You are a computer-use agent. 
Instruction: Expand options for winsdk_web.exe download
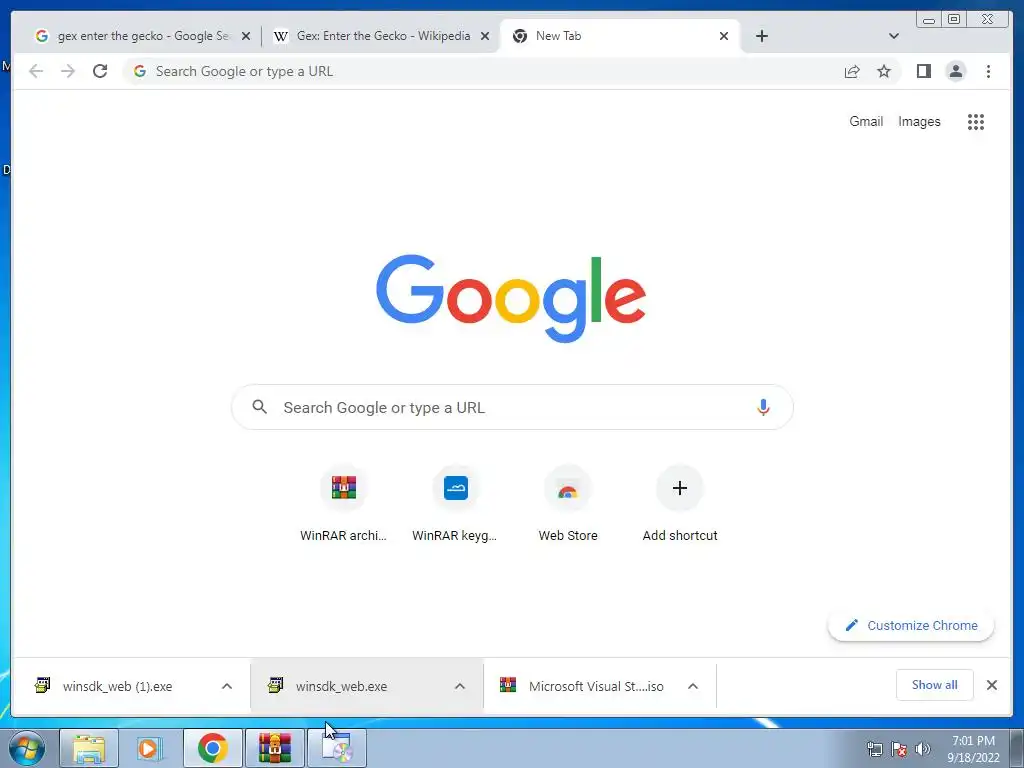pyautogui.click(x=460, y=686)
